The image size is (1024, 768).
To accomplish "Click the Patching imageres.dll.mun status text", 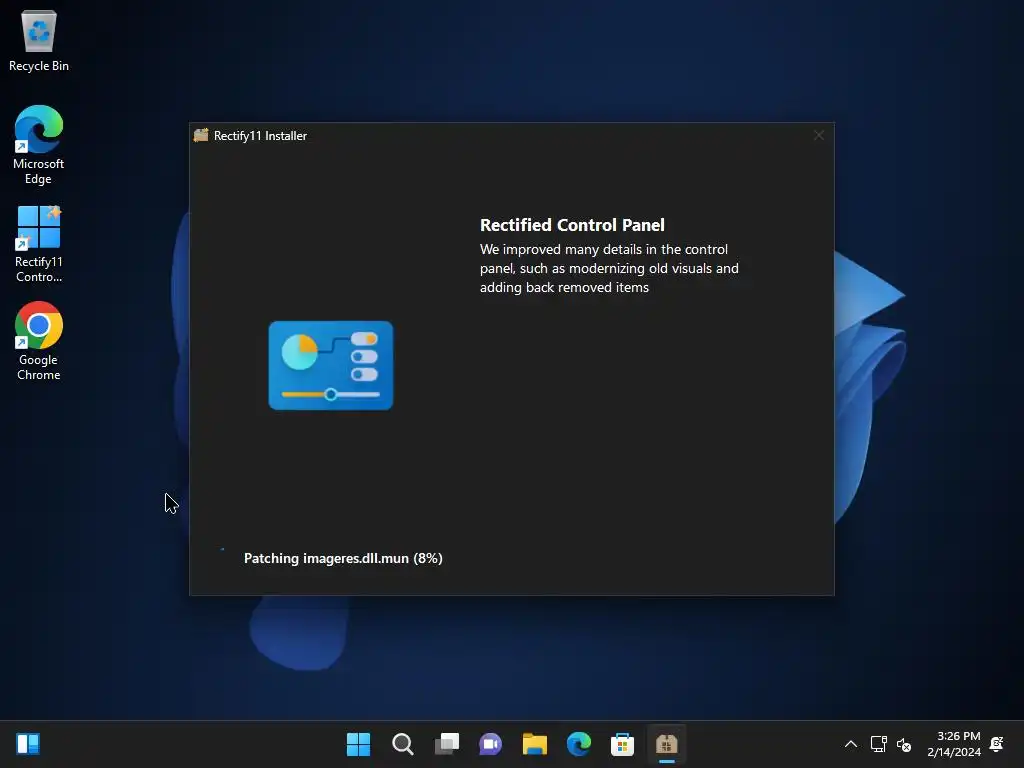I will click(x=343, y=558).
